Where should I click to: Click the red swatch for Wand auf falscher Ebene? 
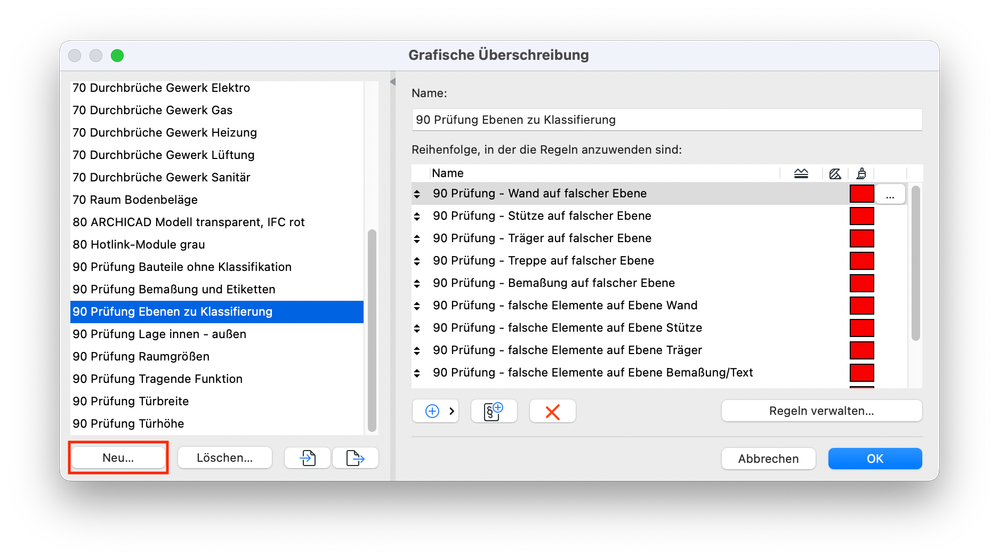pyautogui.click(x=861, y=194)
